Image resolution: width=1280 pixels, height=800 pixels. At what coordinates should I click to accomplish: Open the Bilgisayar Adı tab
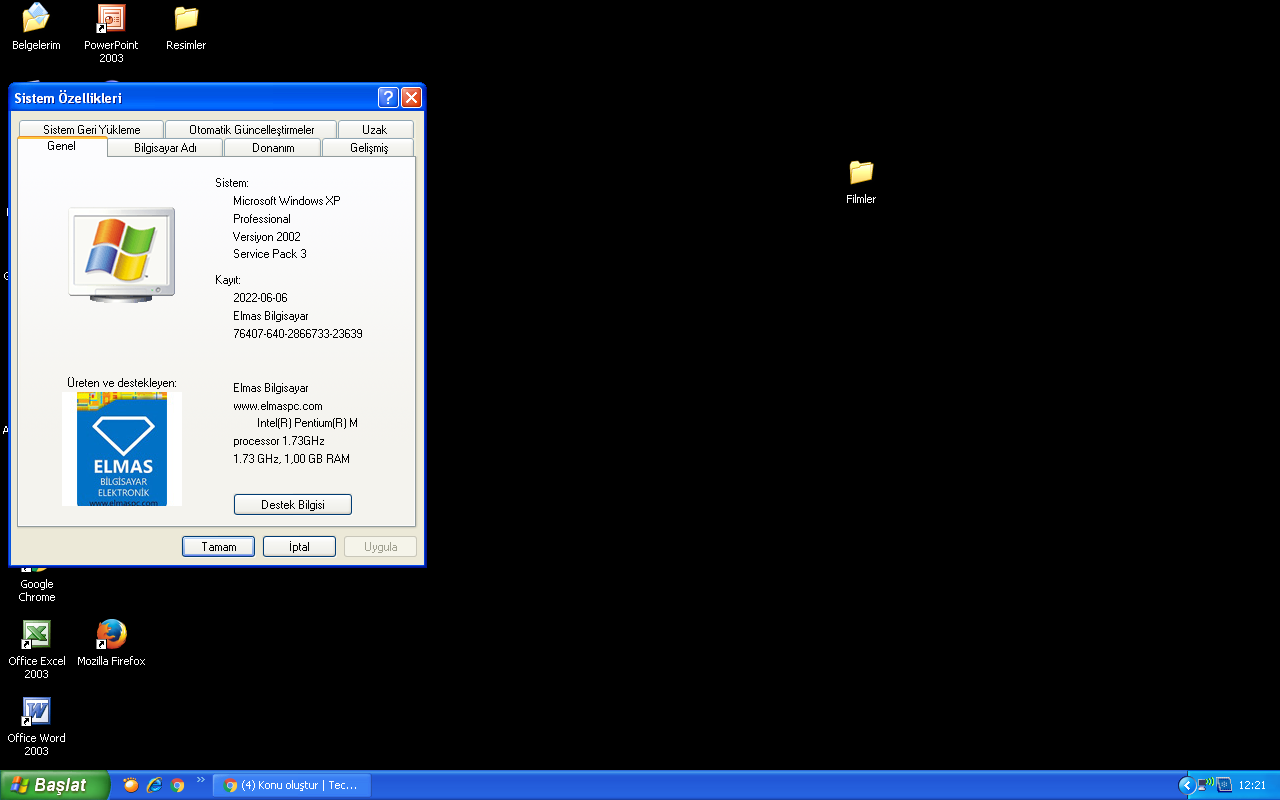(165, 148)
